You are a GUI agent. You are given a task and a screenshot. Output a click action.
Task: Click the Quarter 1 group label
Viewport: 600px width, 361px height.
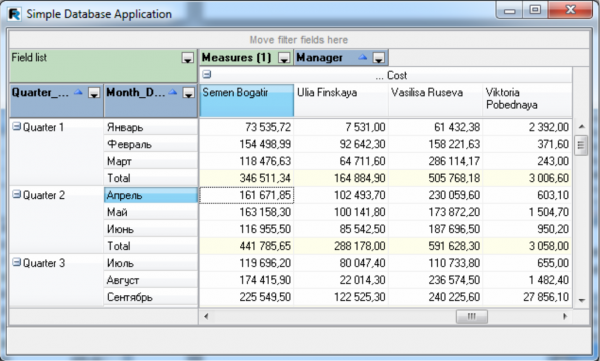[x=43, y=127]
